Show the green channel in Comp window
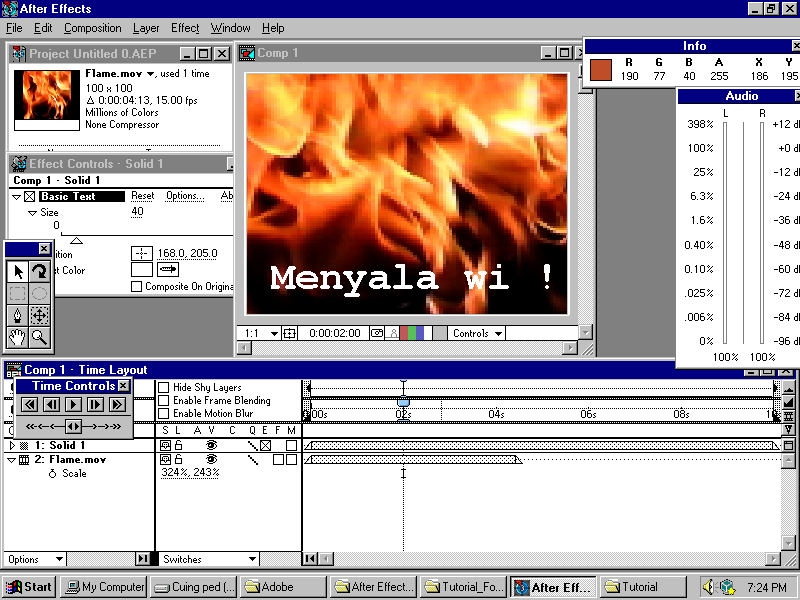This screenshot has width=800, height=600. pyautogui.click(x=412, y=333)
